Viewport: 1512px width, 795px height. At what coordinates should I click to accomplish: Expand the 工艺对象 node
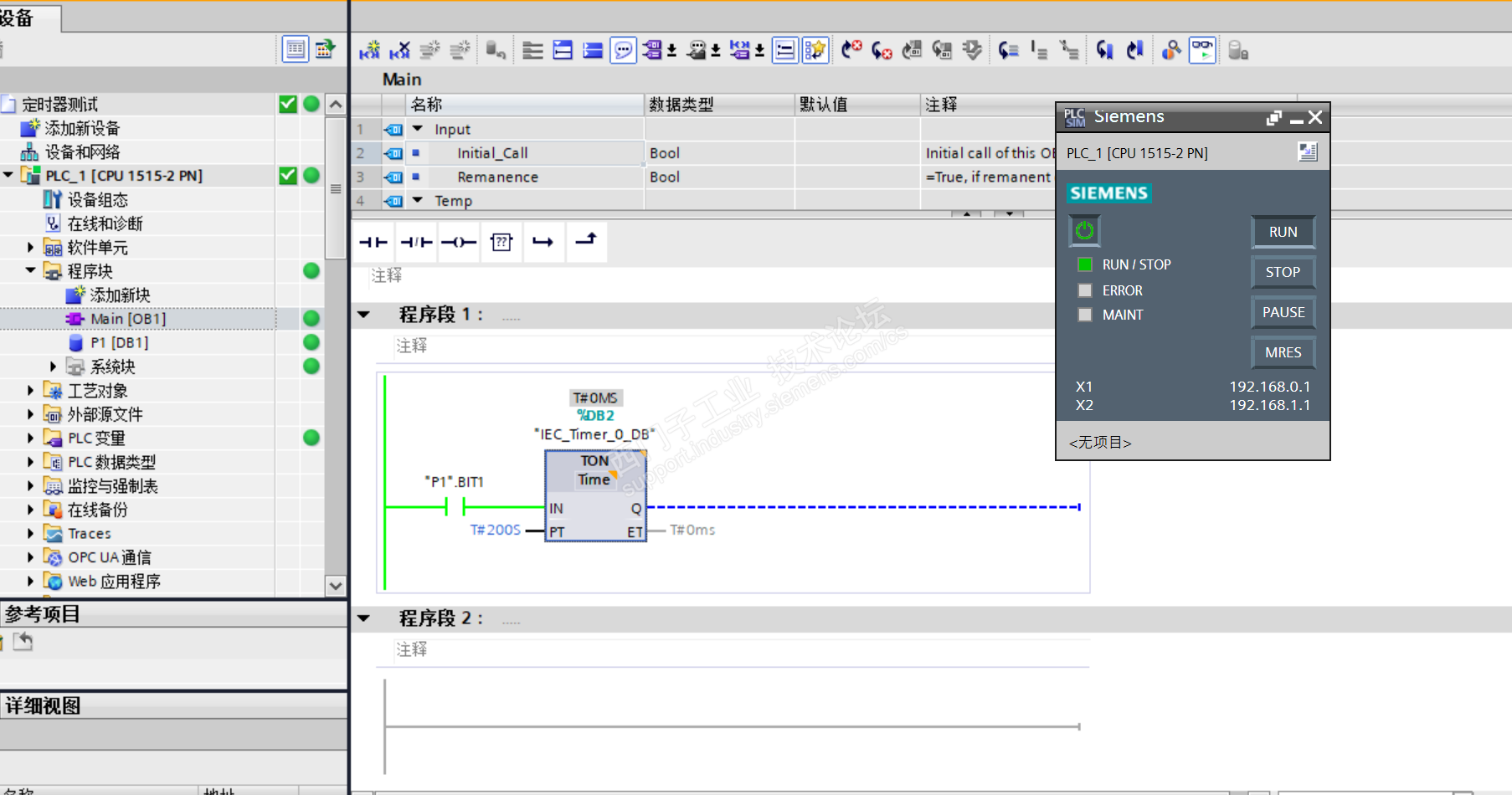(31, 390)
